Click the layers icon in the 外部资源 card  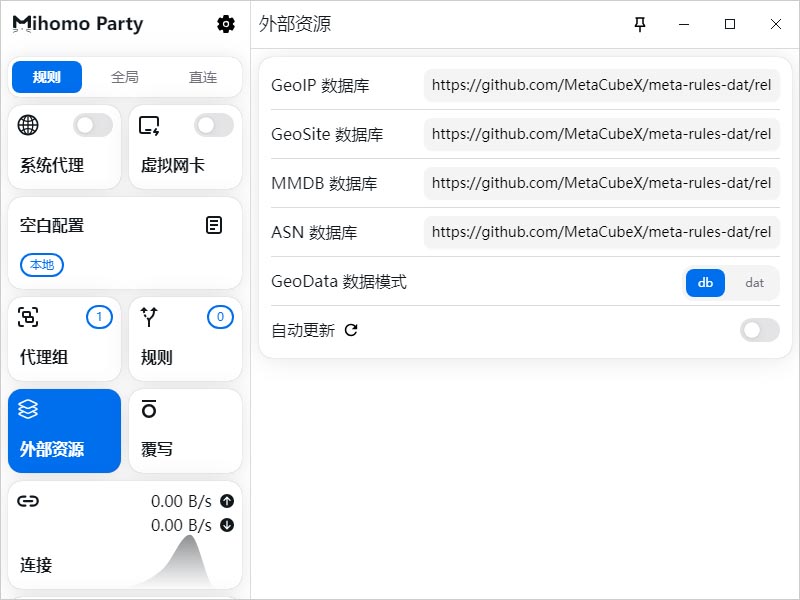[28, 409]
